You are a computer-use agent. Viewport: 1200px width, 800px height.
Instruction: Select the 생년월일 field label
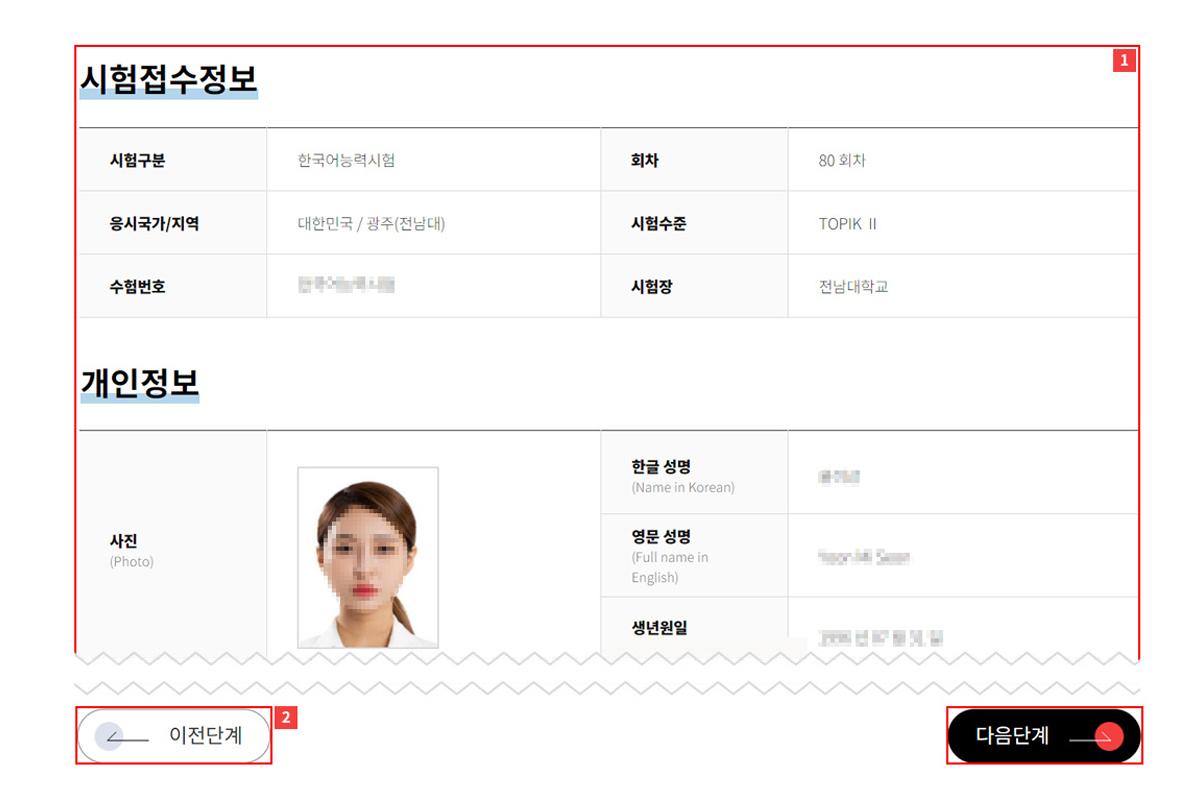pyautogui.click(x=659, y=628)
